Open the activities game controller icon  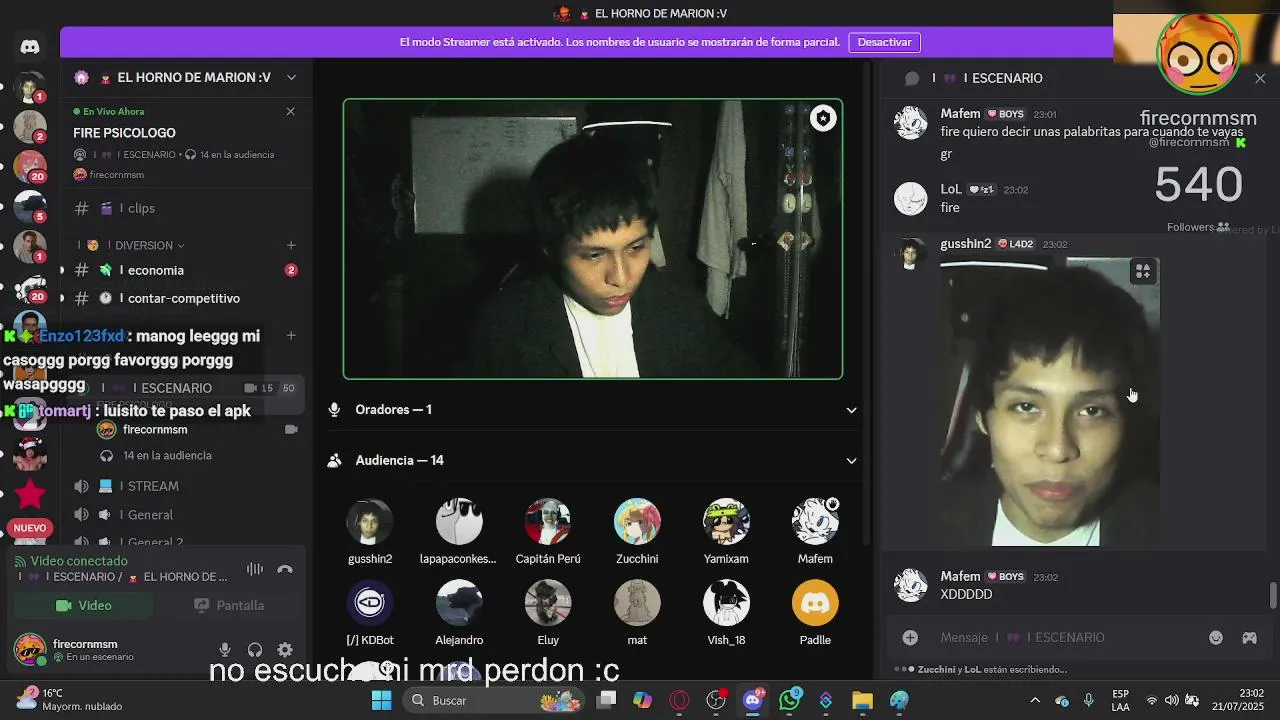tap(1249, 637)
